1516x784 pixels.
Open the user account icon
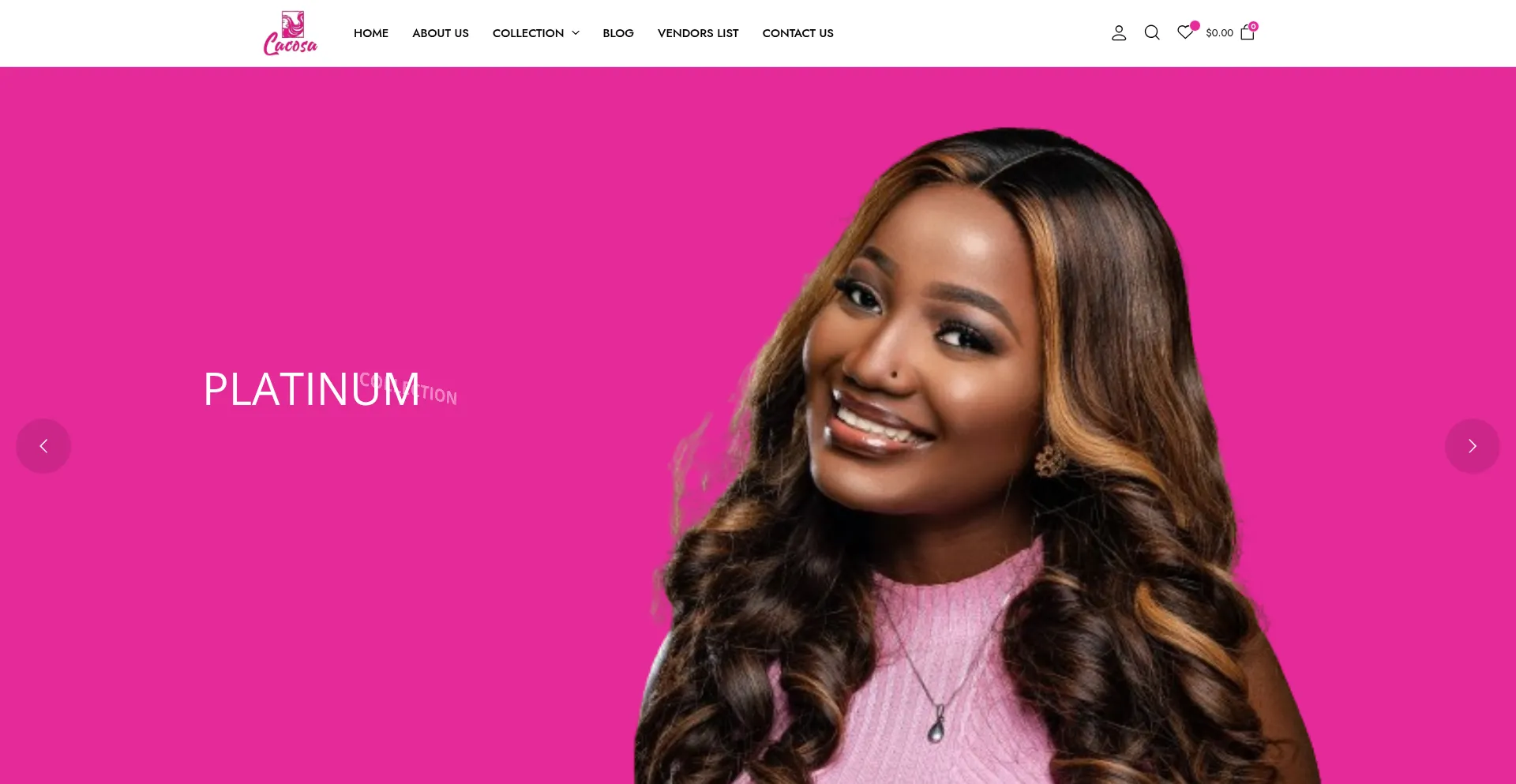[x=1119, y=33]
